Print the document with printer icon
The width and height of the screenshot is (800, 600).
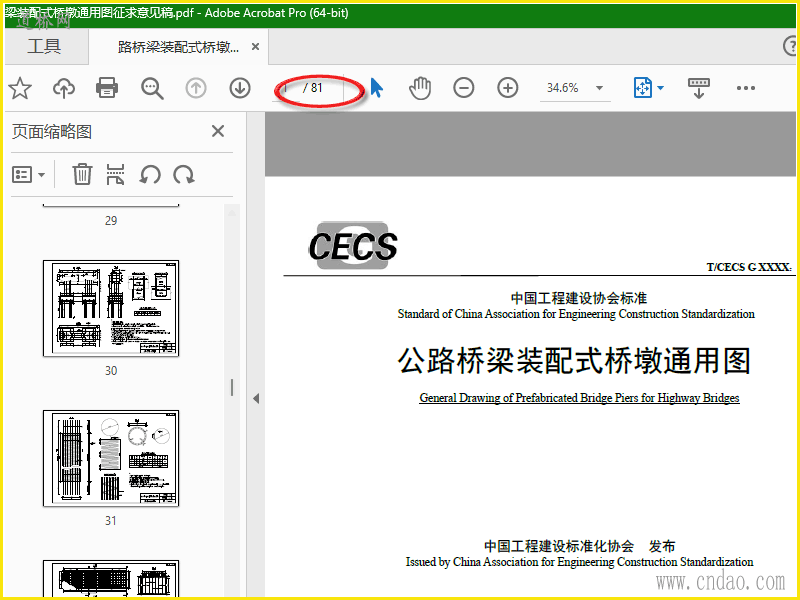(x=107, y=88)
